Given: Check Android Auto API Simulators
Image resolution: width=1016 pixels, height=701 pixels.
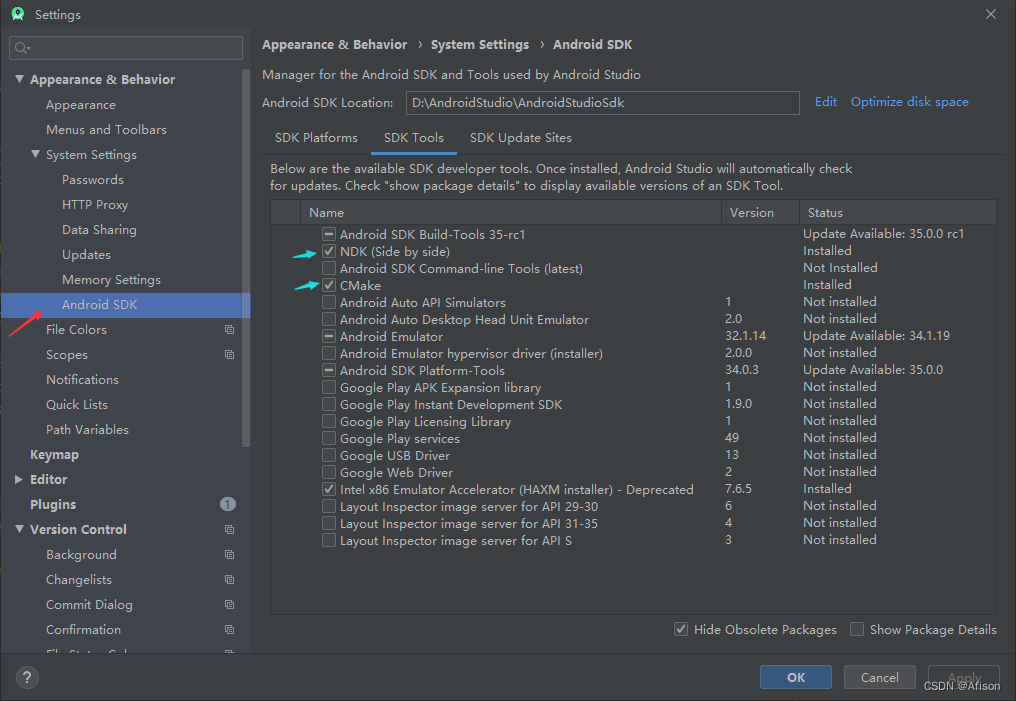Looking at the screenshot, I should tap(329, 303).
